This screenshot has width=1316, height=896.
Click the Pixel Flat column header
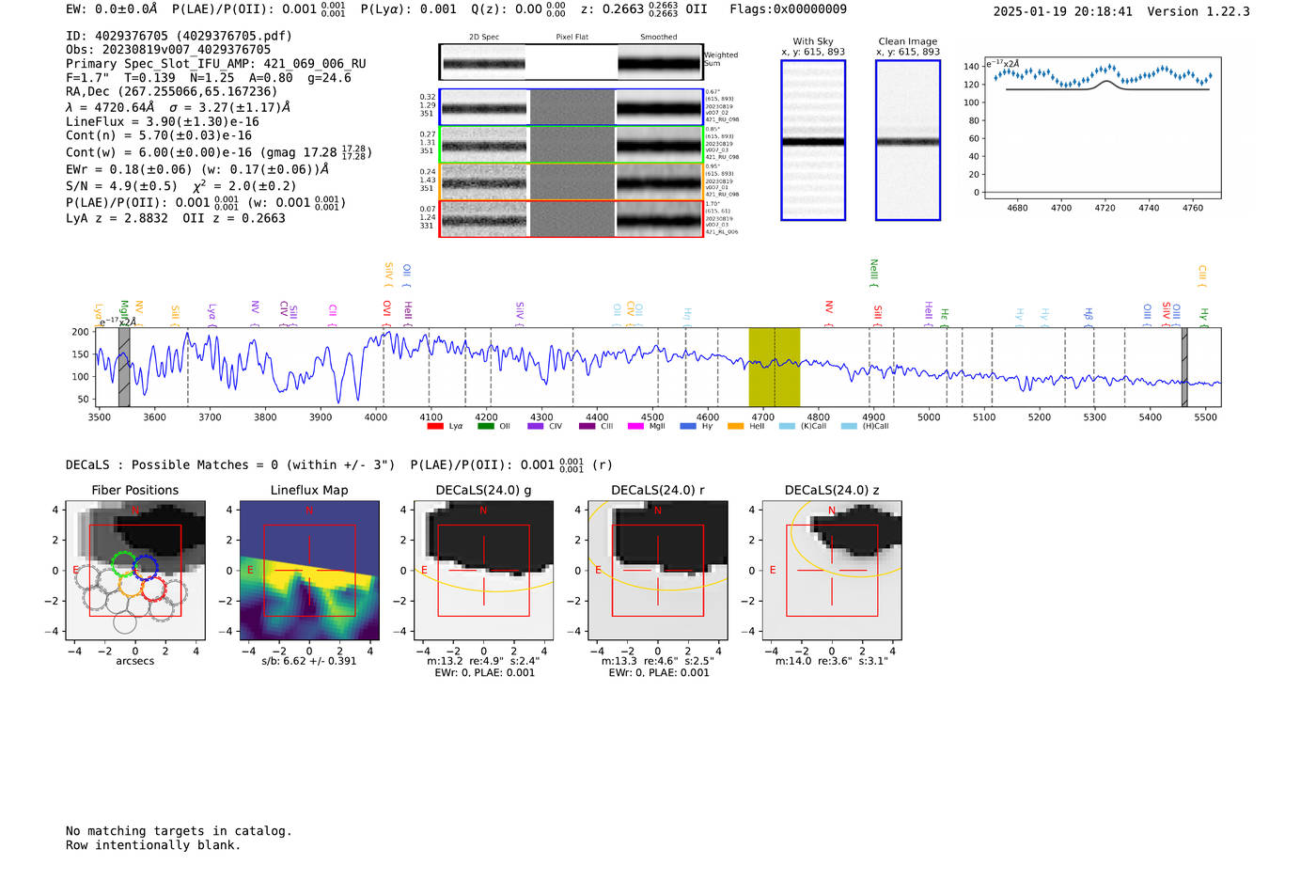pyautogui.click(x=572, y=38)
